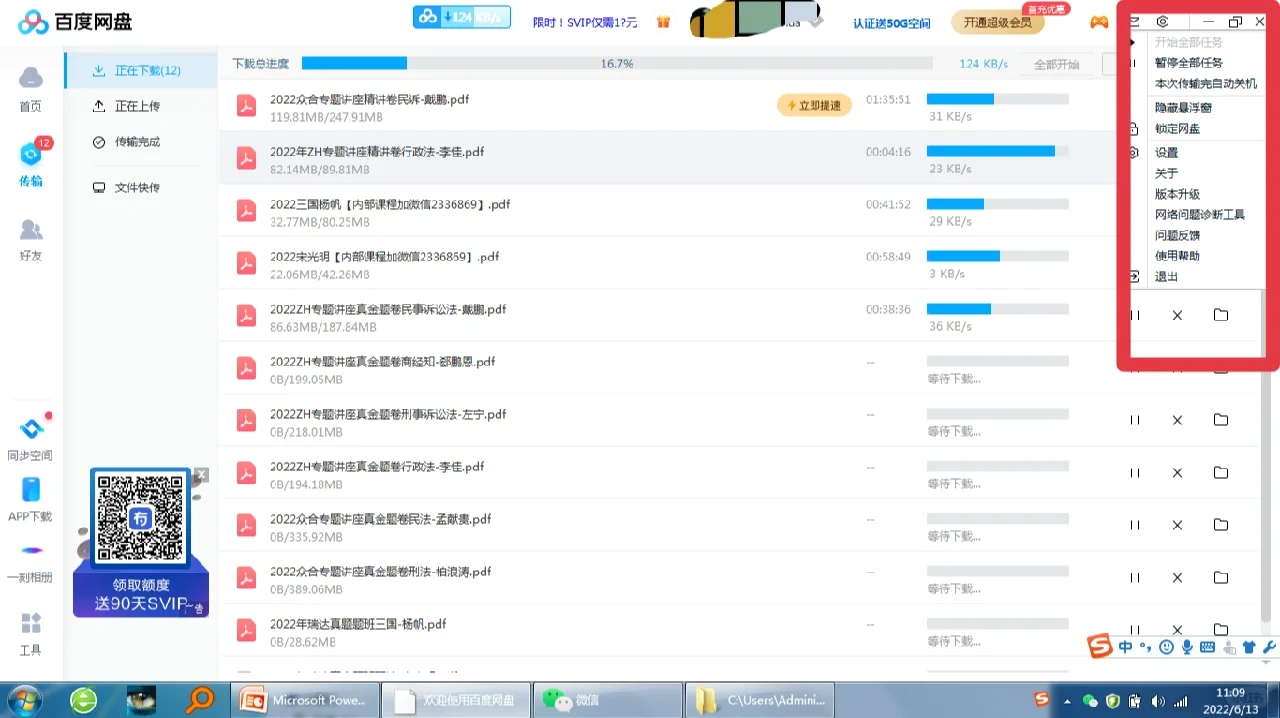Open 网络问题诊断工具 from menu
This screenshot has height=718, width=1280.
coord(1199,215)
